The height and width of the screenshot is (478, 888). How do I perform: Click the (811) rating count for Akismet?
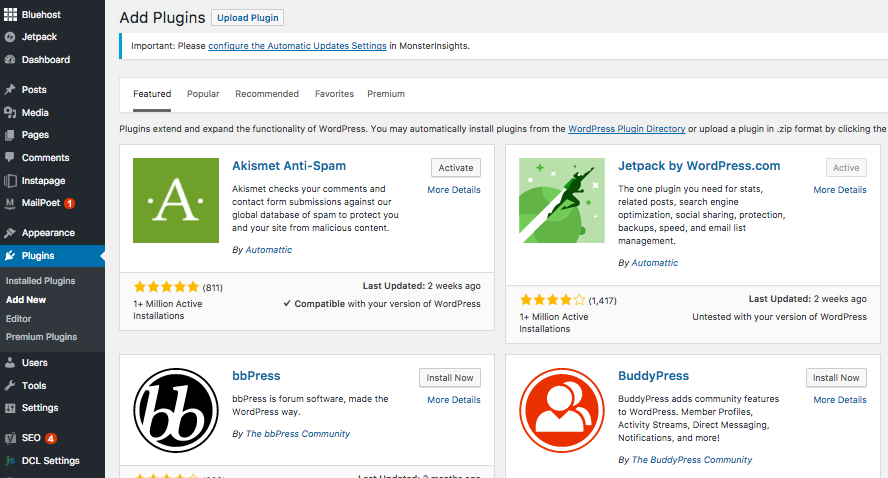coord(212,288)
